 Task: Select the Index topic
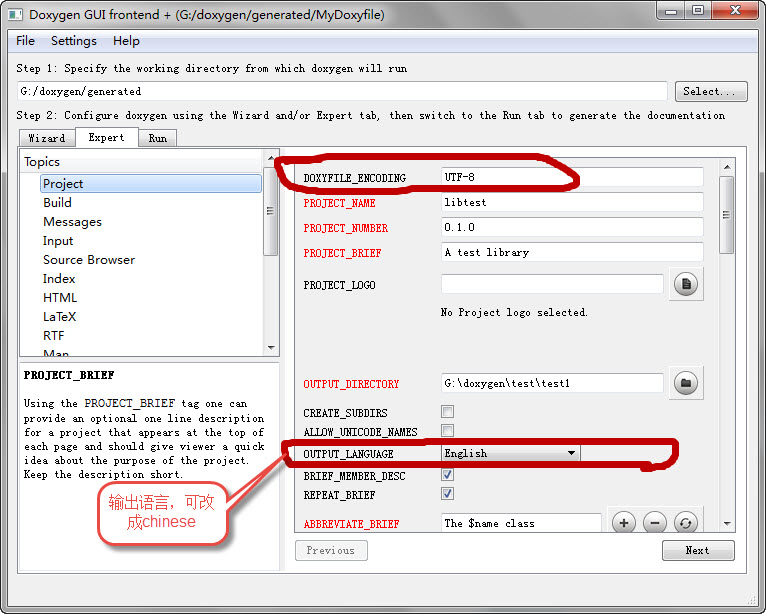coord(59,279)
